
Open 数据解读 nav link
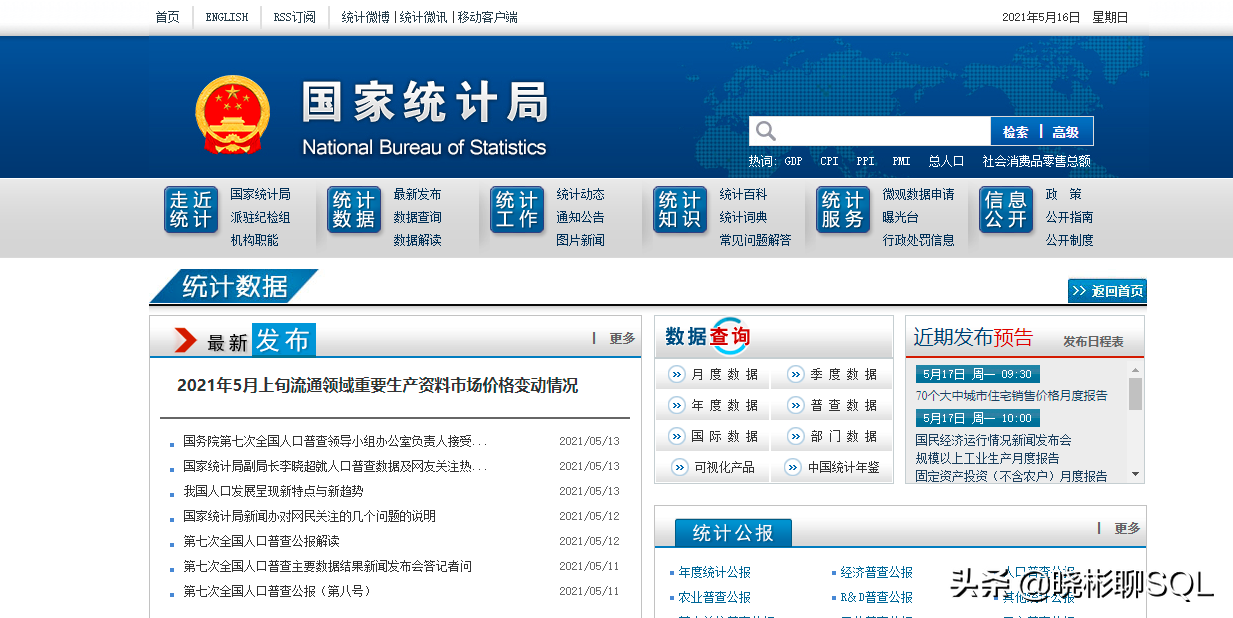pos(417,240)
